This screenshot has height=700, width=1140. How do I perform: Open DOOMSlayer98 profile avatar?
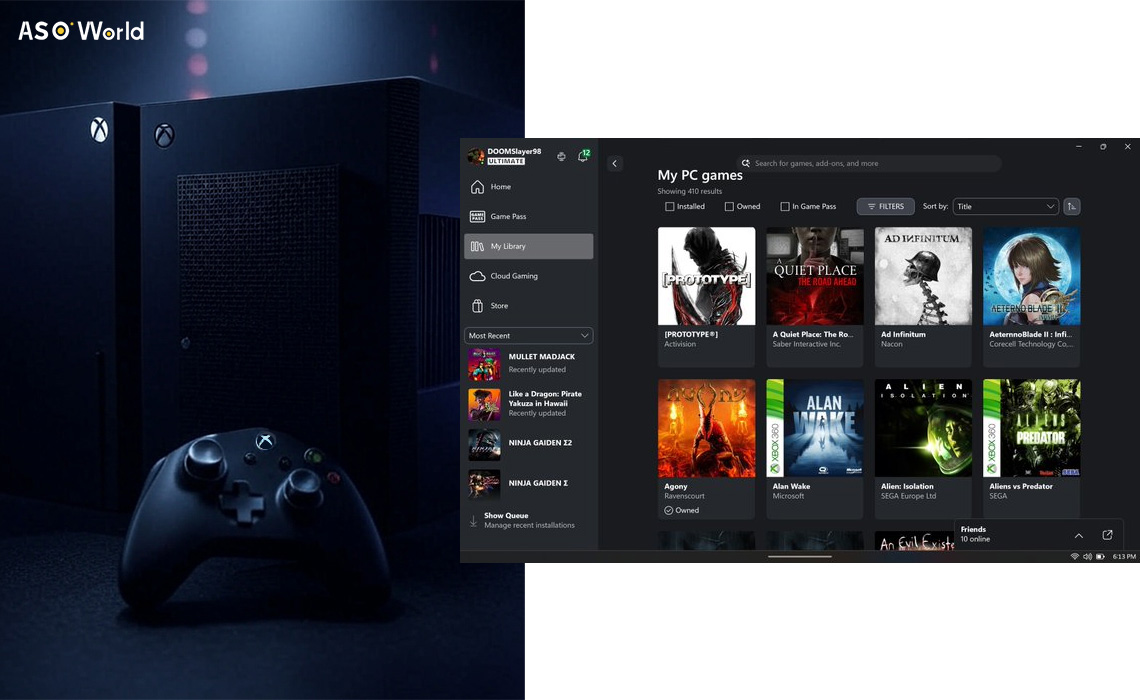tap(475, 156)
